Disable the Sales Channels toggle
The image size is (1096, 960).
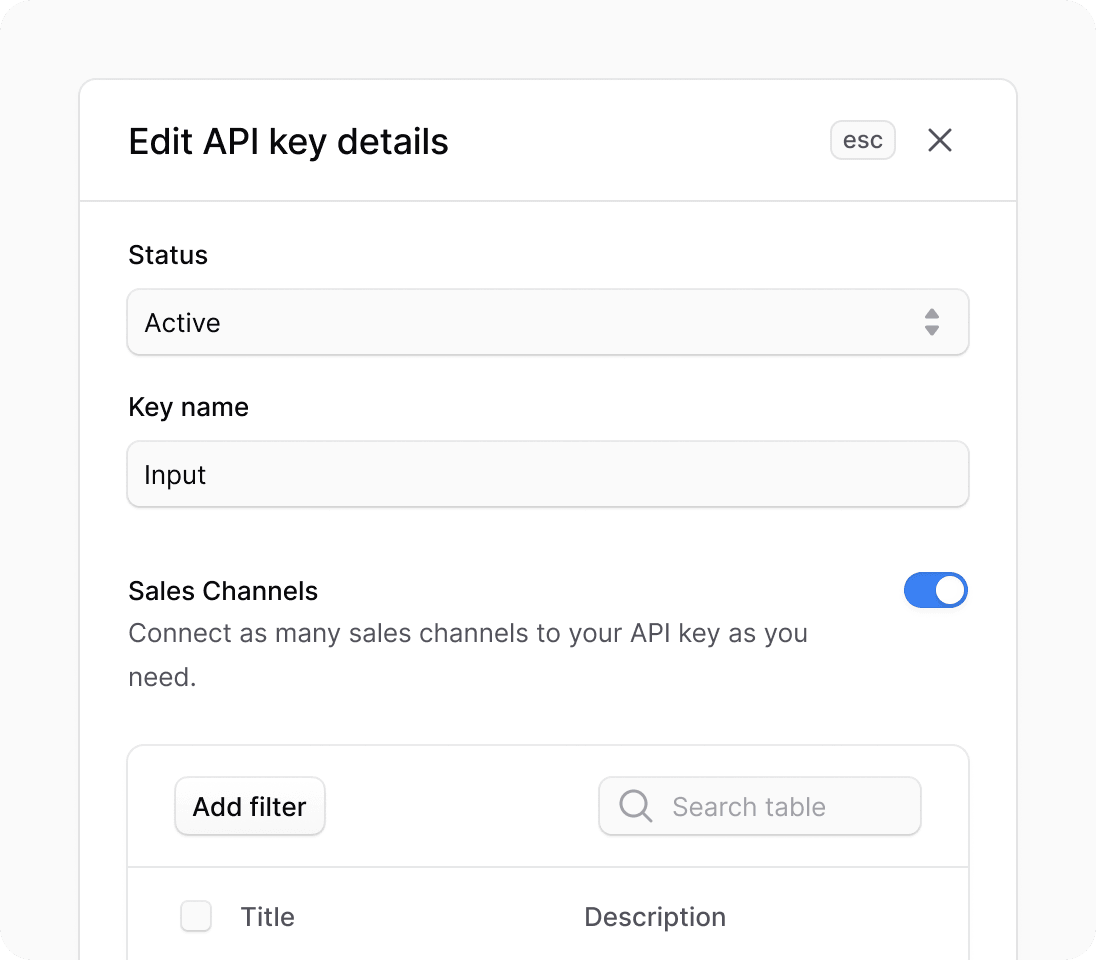936,590
